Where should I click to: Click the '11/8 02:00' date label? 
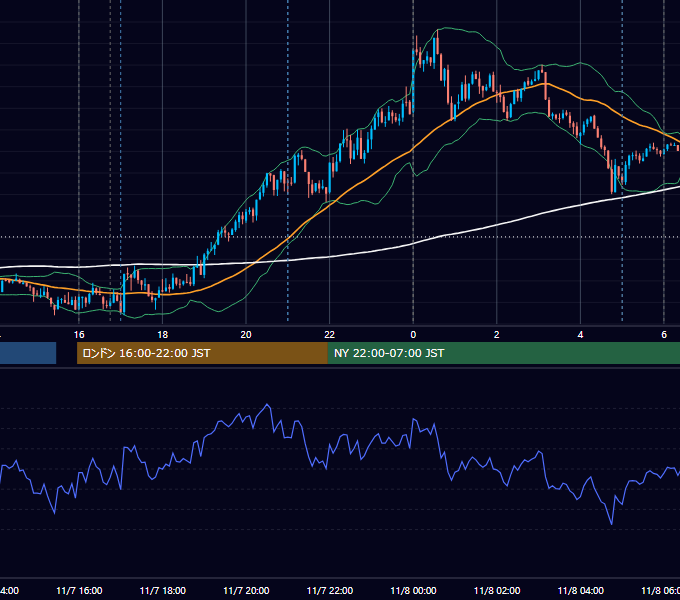(497, 591)
